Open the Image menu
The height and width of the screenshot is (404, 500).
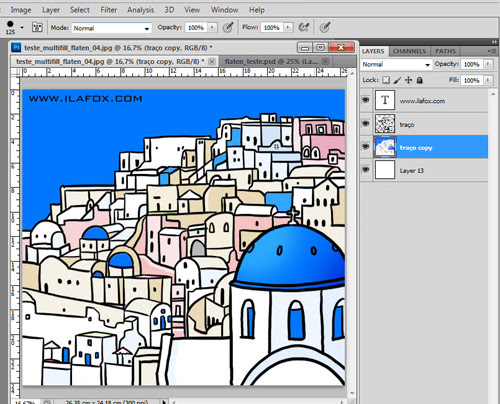pos(21,10)
